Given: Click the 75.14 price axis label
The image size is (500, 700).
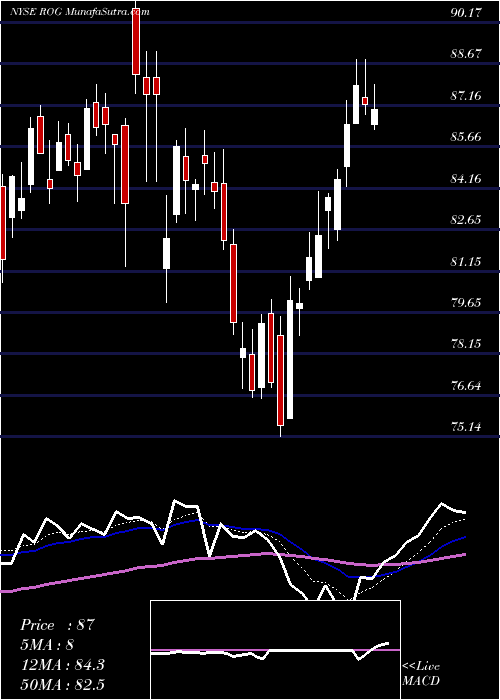Looking at the screenshot, I should (x=466, y=427).
